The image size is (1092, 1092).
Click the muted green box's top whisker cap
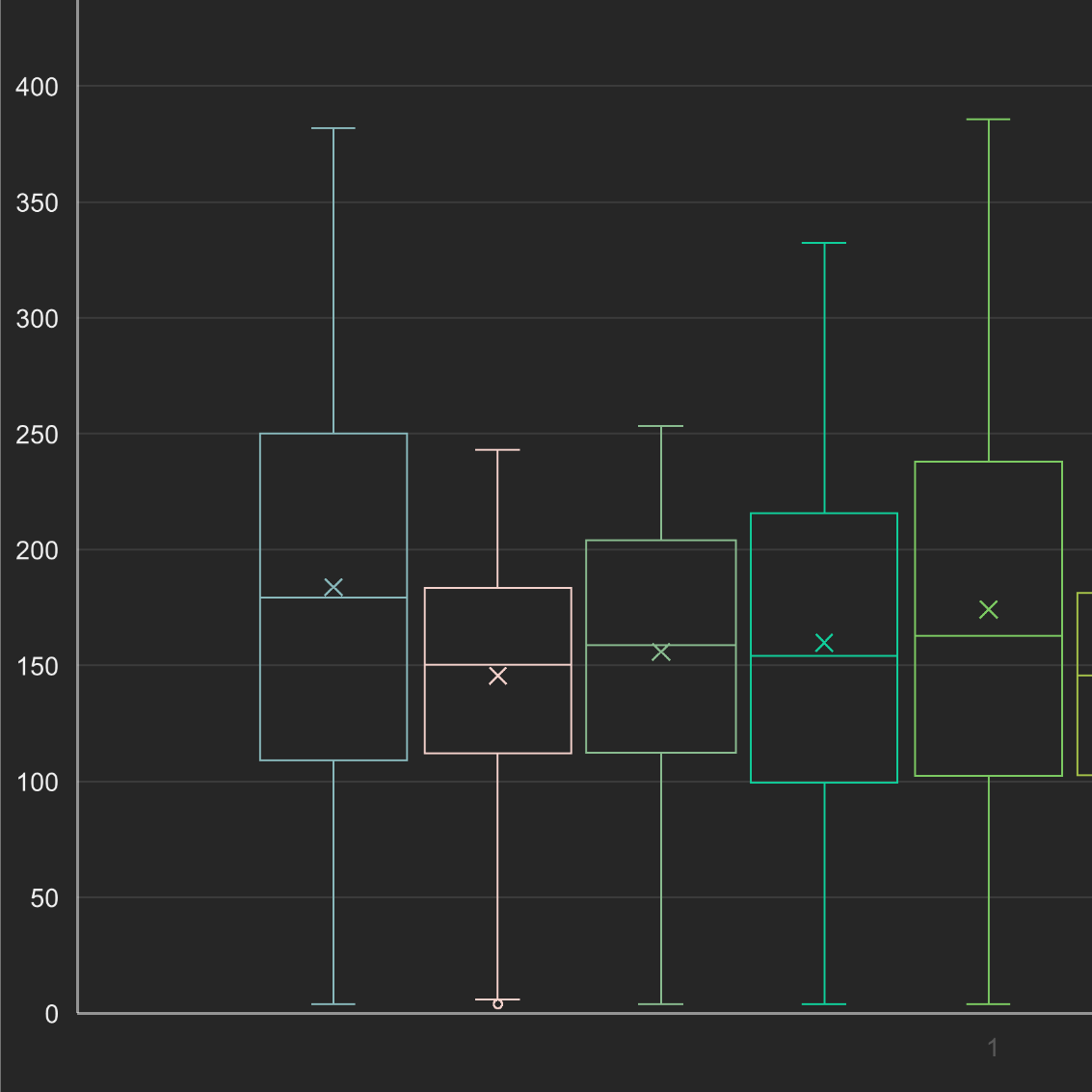660,426
